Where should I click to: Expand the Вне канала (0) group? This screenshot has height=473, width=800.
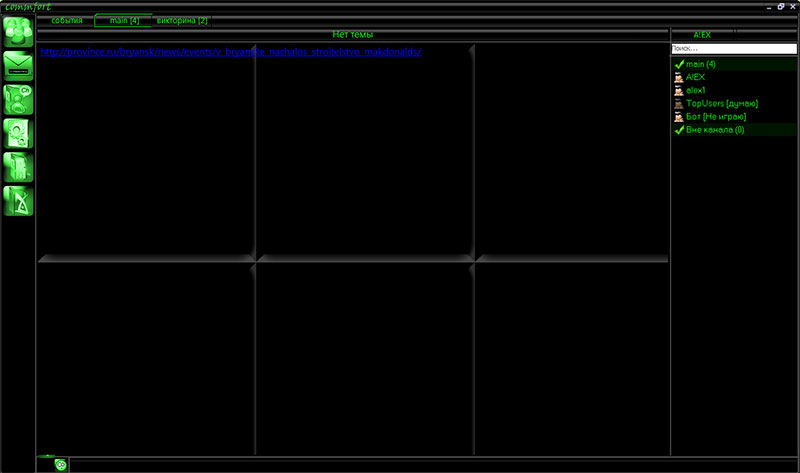coord(679,130)
